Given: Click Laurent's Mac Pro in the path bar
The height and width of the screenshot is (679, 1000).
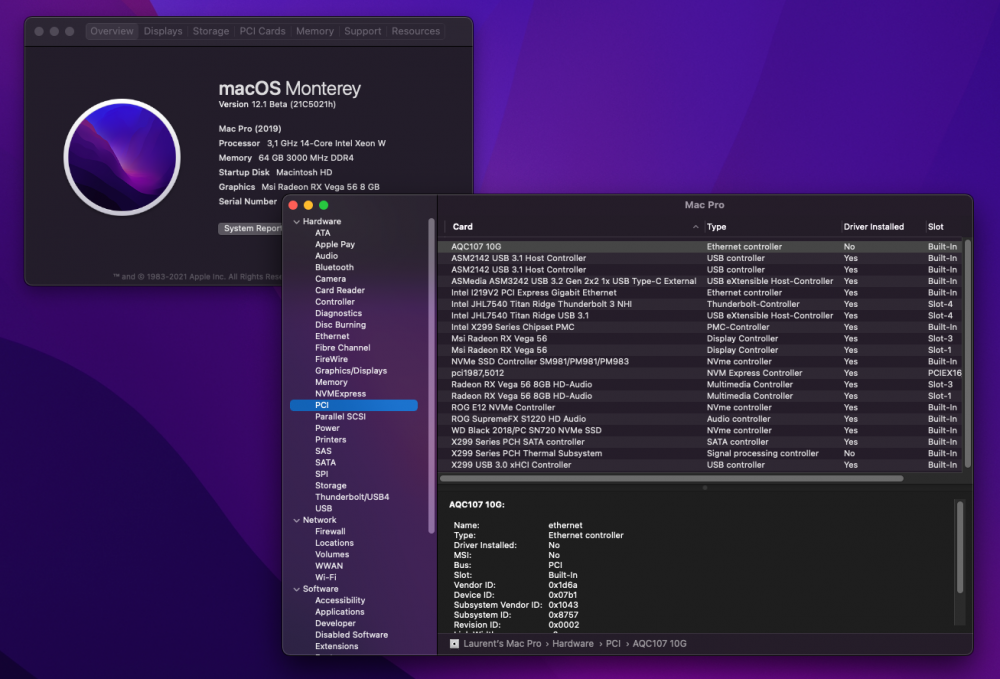Looking at the screenshot, I should pos(502,644).
